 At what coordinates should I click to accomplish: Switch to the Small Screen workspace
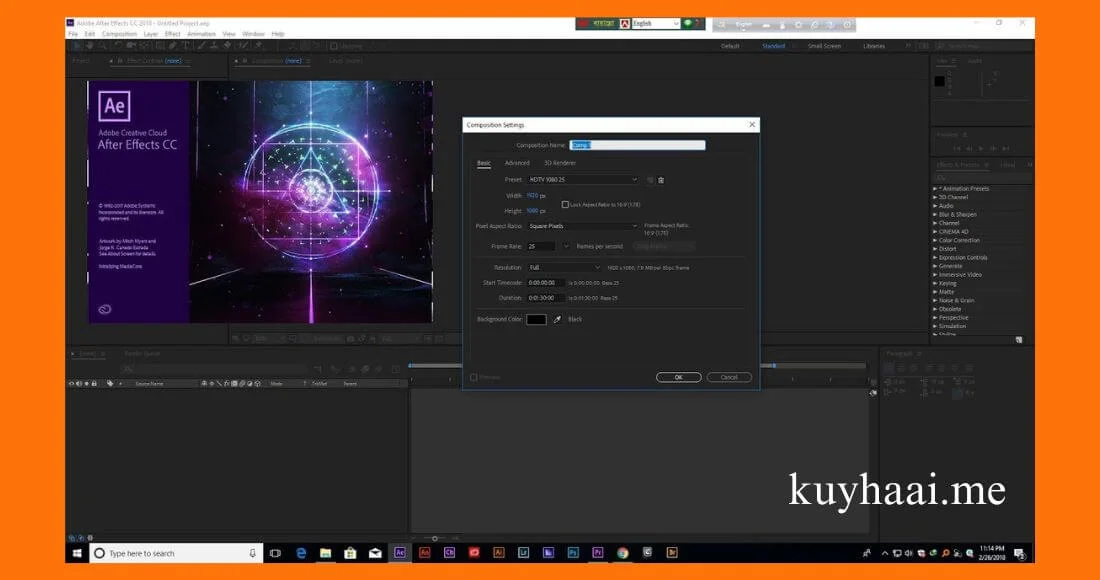(824, 46)
